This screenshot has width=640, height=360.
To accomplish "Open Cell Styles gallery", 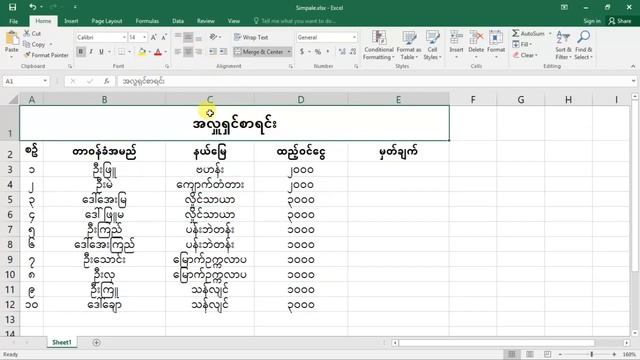I will click(432, 45).
